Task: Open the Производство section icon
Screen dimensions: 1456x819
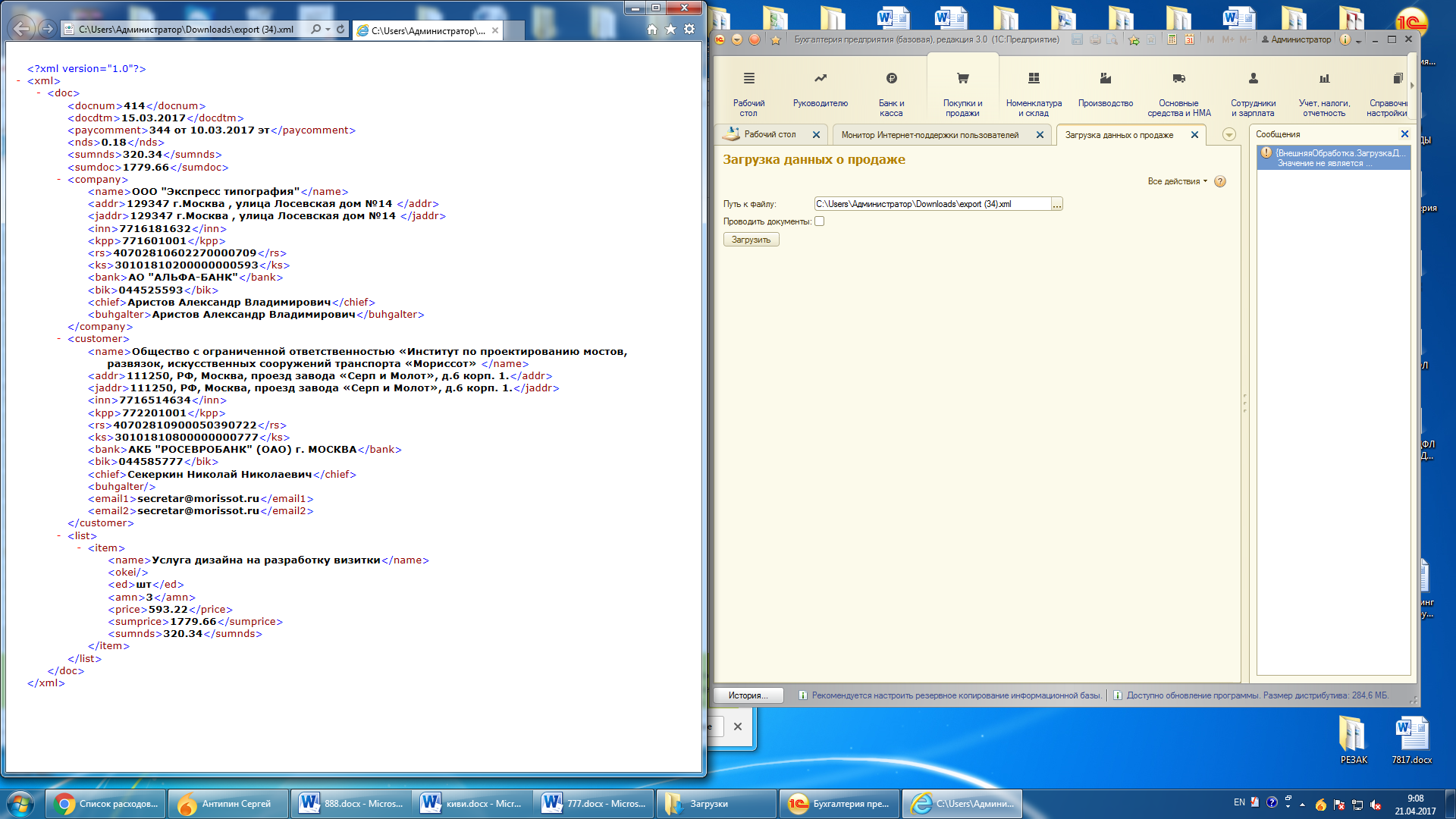Action: tap(1106, 79)
